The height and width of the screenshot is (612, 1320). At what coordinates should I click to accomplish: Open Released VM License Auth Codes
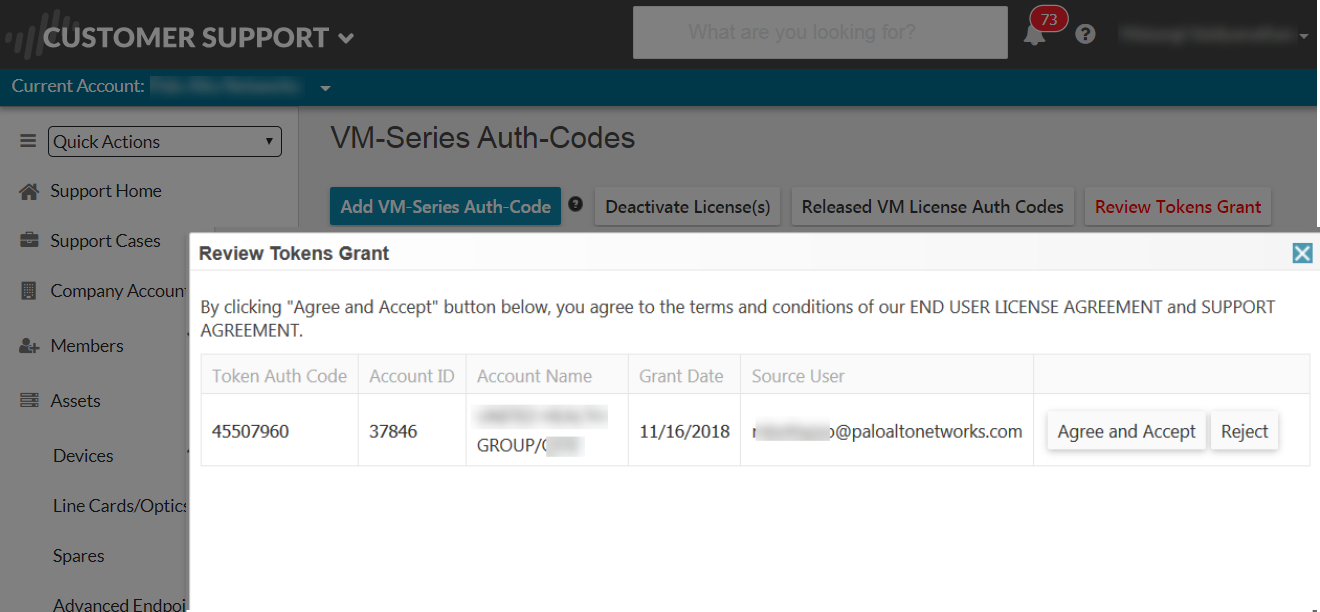[932, 207]
